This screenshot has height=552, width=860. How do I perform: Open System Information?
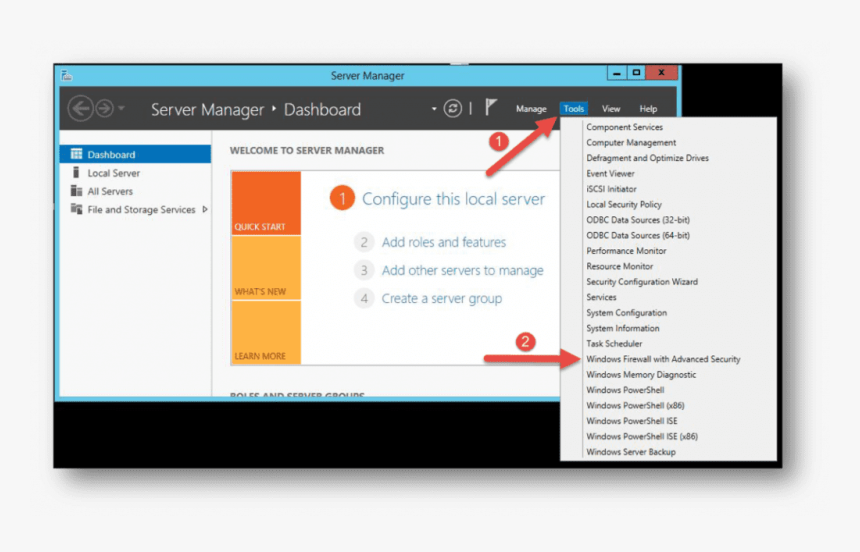coord(623,328)
